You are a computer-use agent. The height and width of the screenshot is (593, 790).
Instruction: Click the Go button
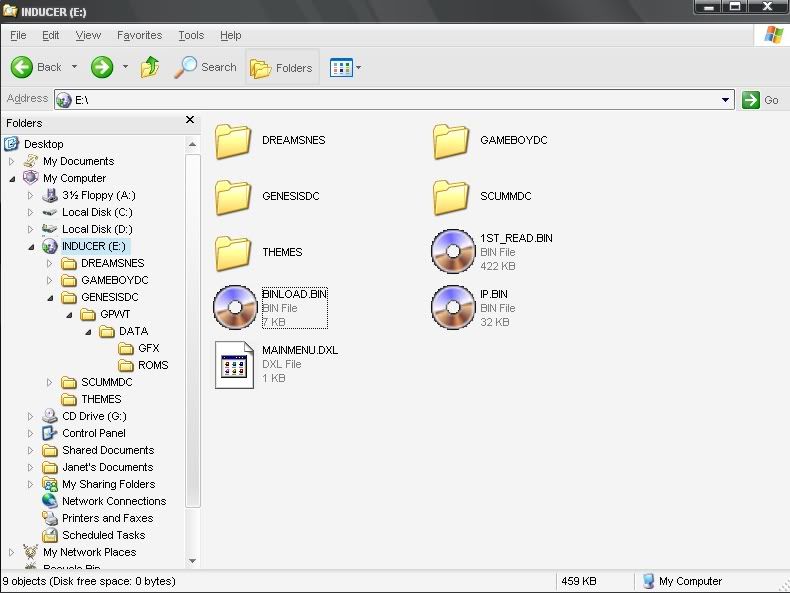[760, 100]
